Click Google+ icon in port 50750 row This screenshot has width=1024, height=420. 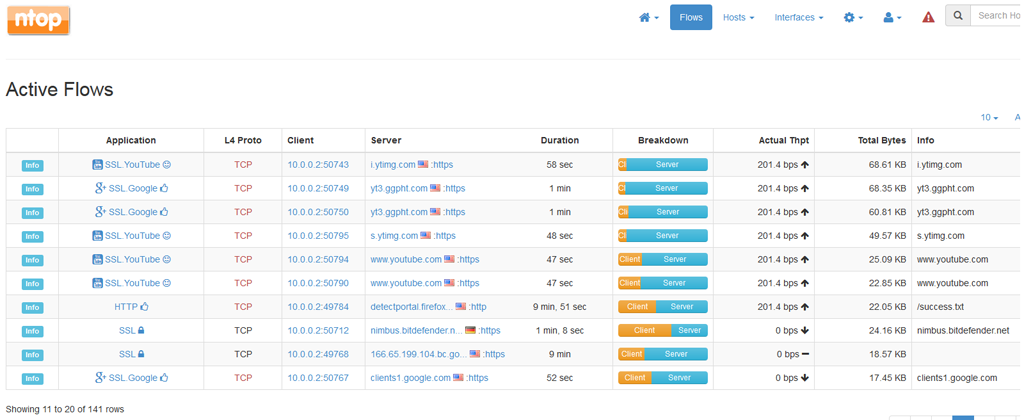point(101,212)
